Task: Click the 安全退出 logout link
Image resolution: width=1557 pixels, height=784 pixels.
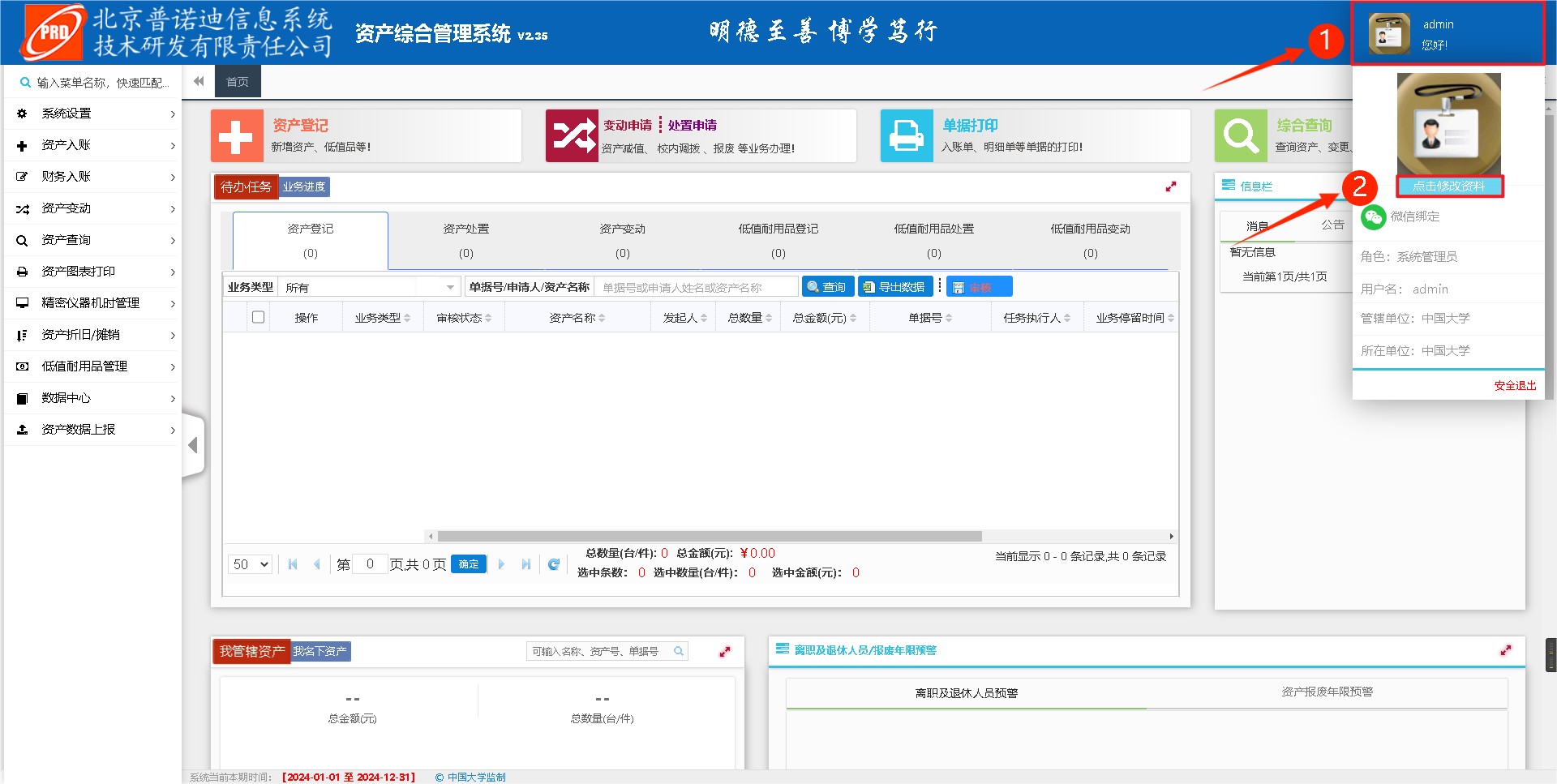Action: [1515, 386]
